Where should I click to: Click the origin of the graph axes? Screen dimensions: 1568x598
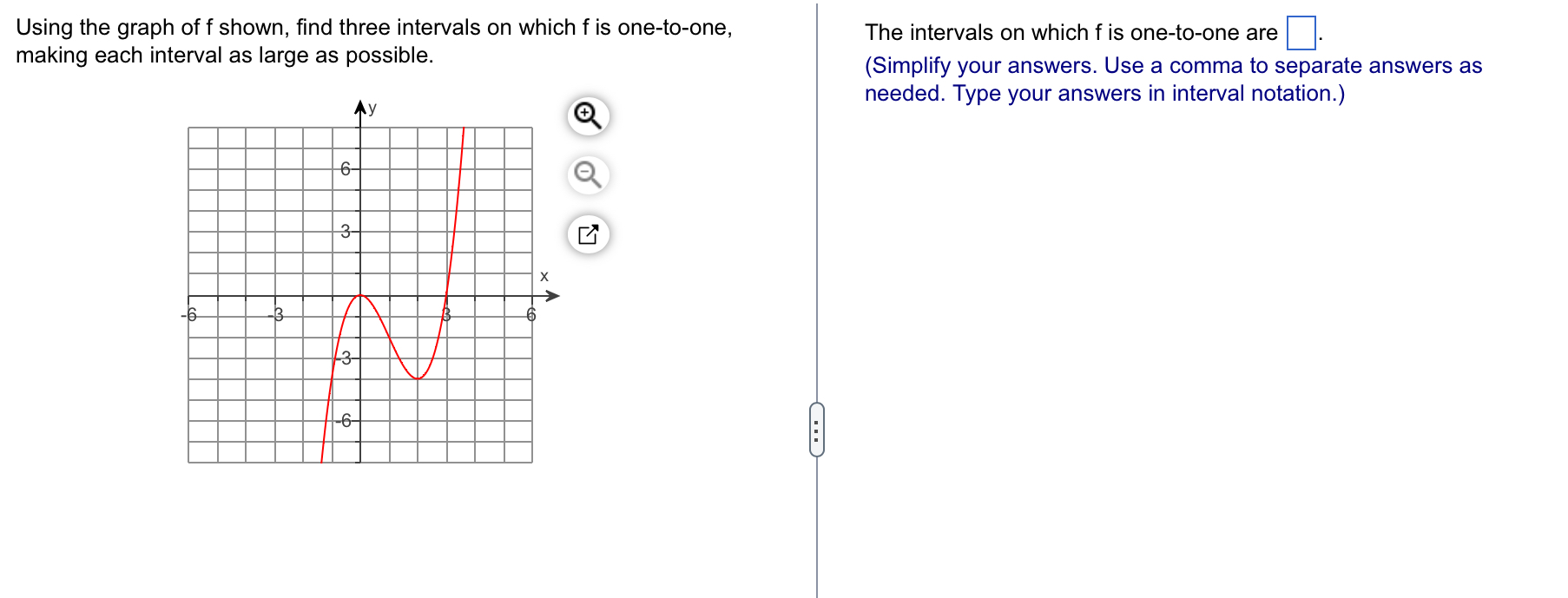click(x=359, y=295)
